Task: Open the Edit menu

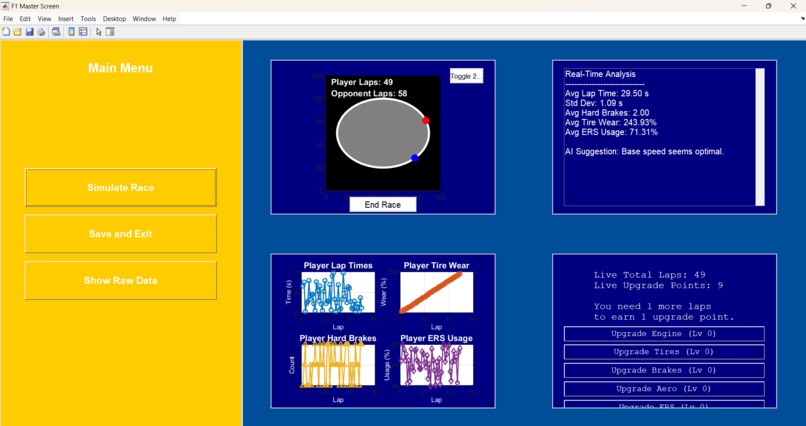Action: coord(25,18)
